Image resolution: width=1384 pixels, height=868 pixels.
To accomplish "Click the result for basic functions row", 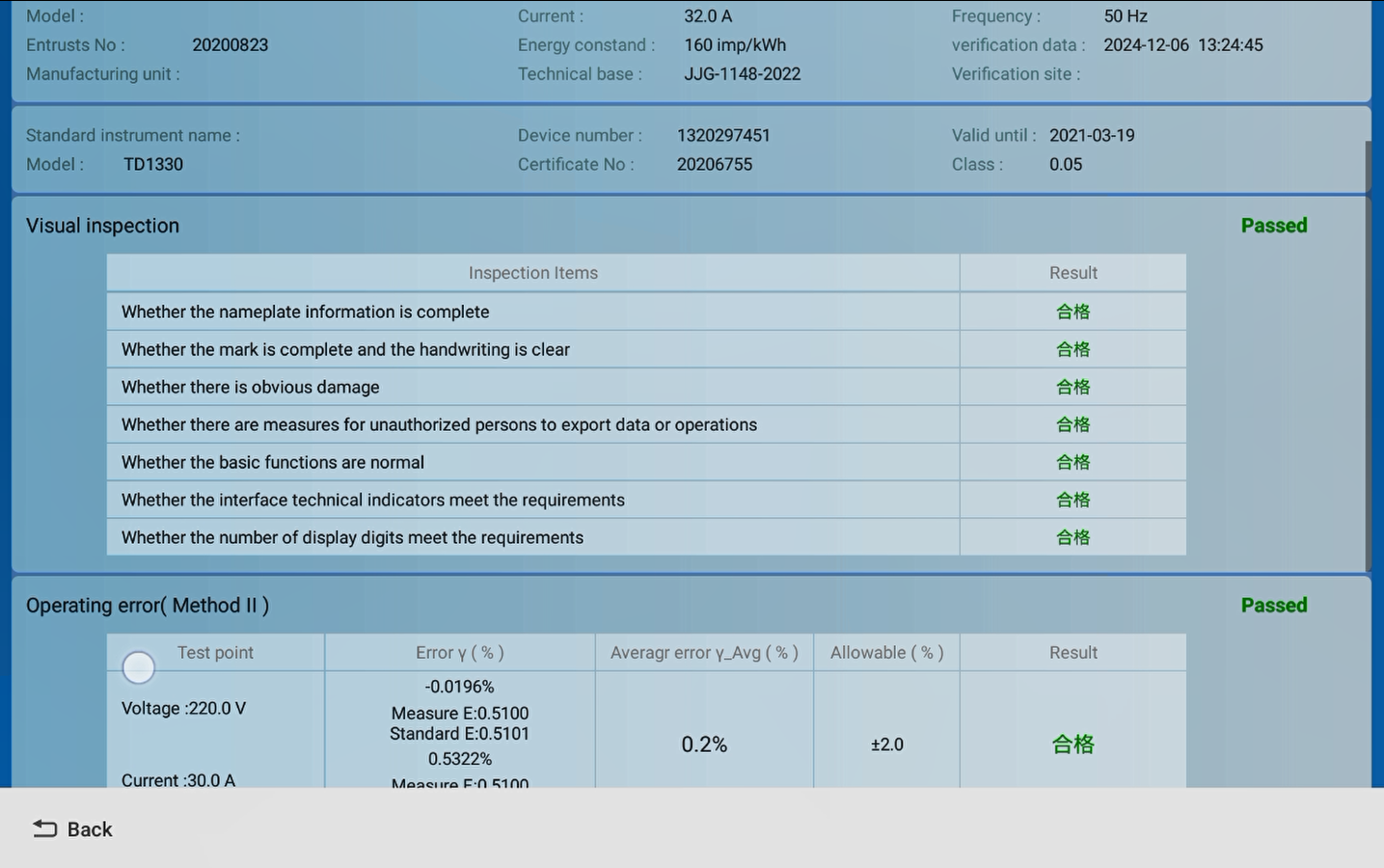I will 1072,462.
